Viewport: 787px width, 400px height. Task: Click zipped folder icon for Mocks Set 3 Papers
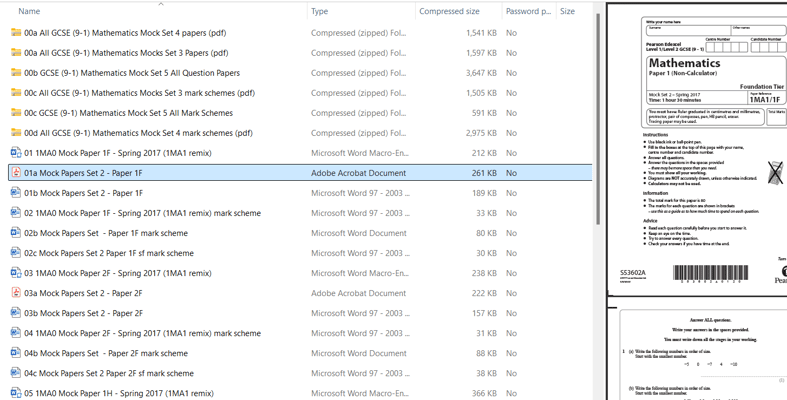pyautogui.click(x=16, y=53)
